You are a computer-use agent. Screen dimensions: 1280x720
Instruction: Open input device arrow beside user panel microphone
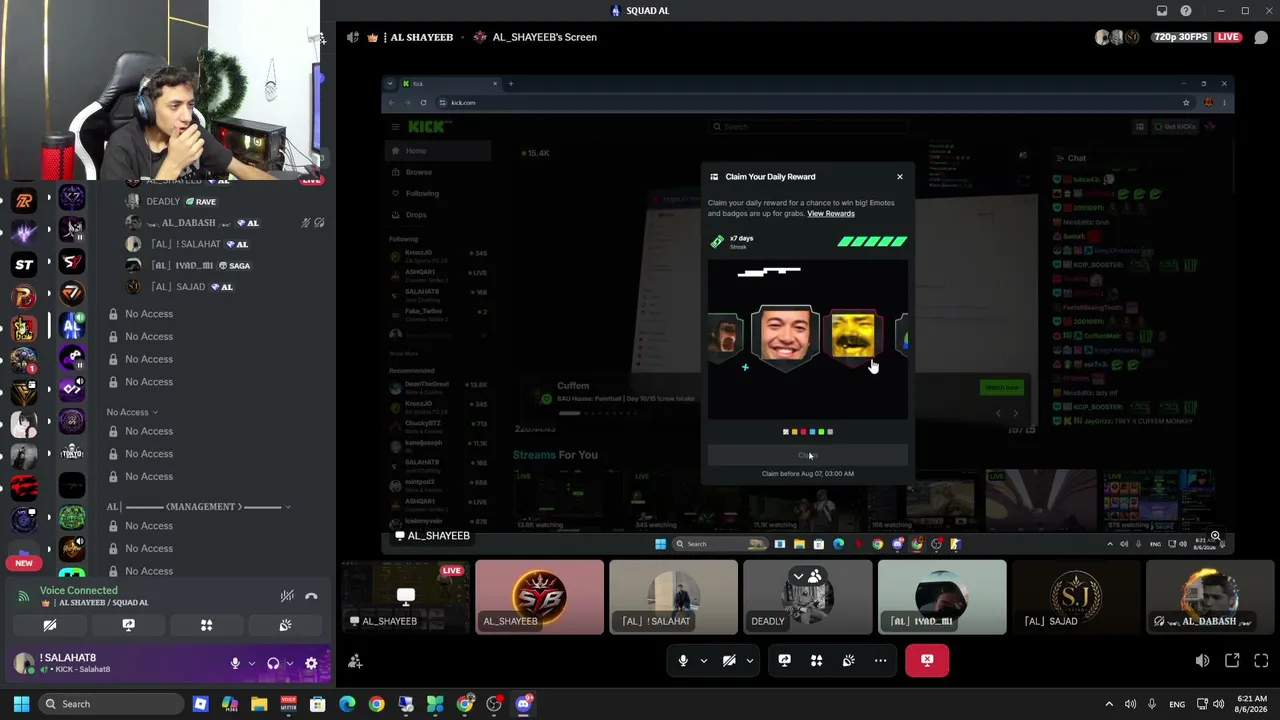click(251, 663)
